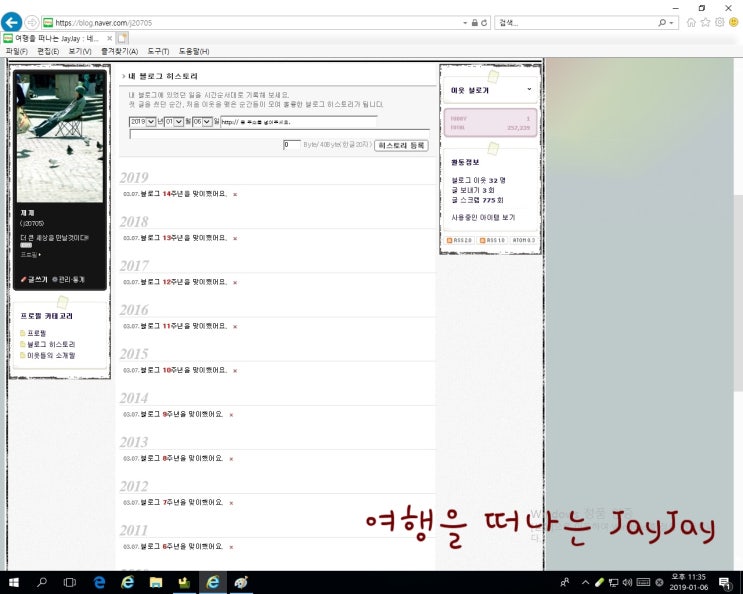Screen dimensions: 743x594
Task: Delete the 10주년 history entry with its x
Action: (235, 370)
